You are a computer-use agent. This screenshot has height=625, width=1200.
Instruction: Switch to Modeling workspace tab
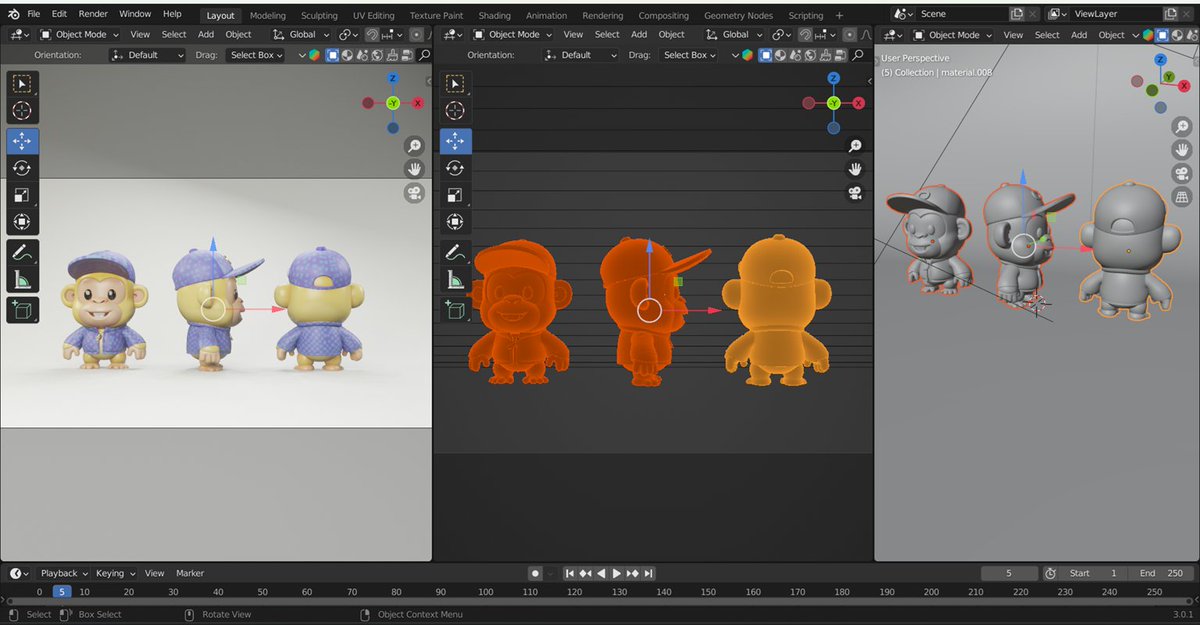pos(267,15)
